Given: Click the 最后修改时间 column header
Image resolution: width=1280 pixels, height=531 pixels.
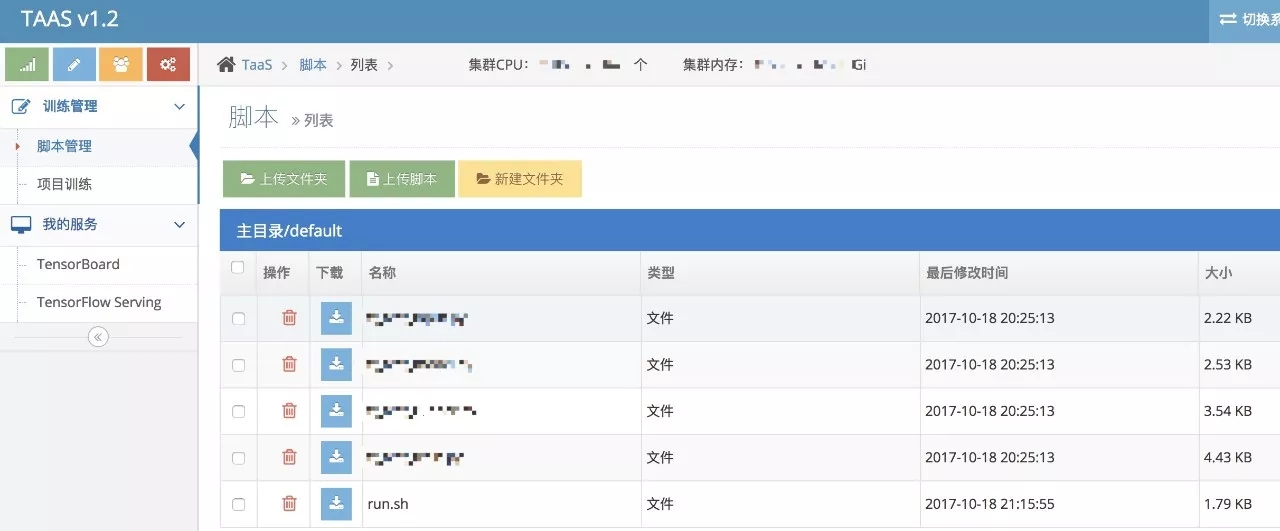Looking at the screenshot, I should pos(967,272).
